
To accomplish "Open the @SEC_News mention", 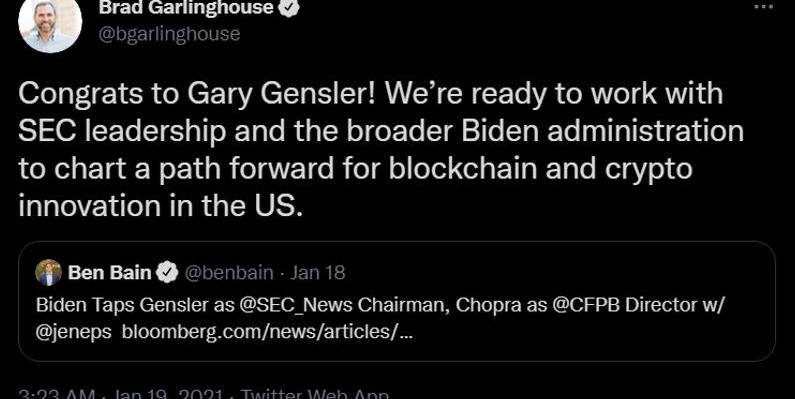I will [292, 305].
